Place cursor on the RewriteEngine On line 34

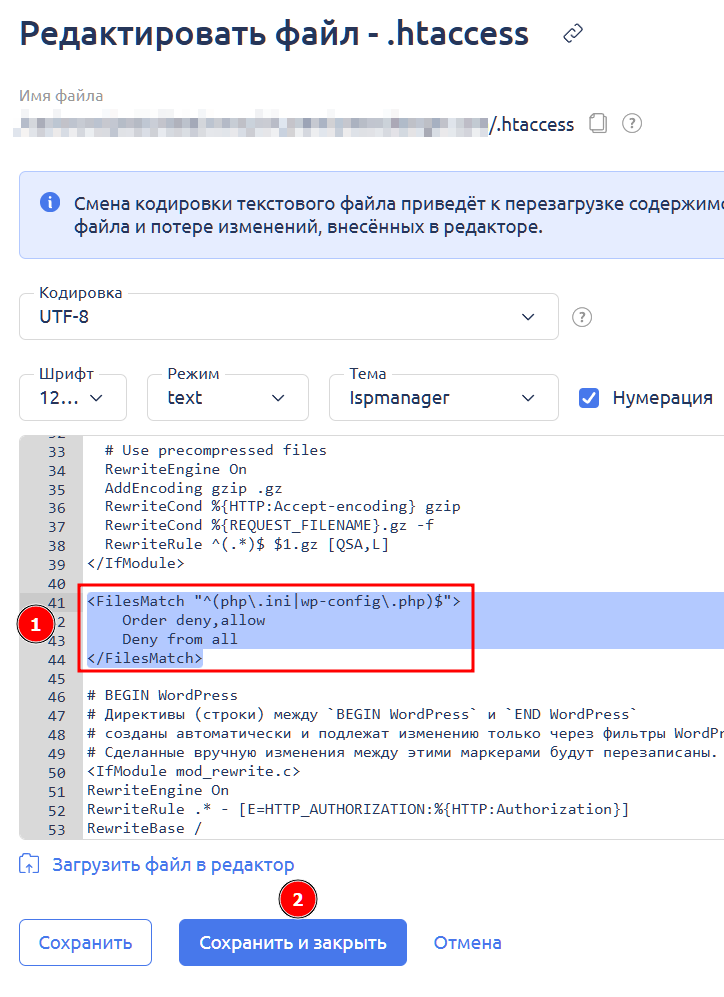point(175,469)
